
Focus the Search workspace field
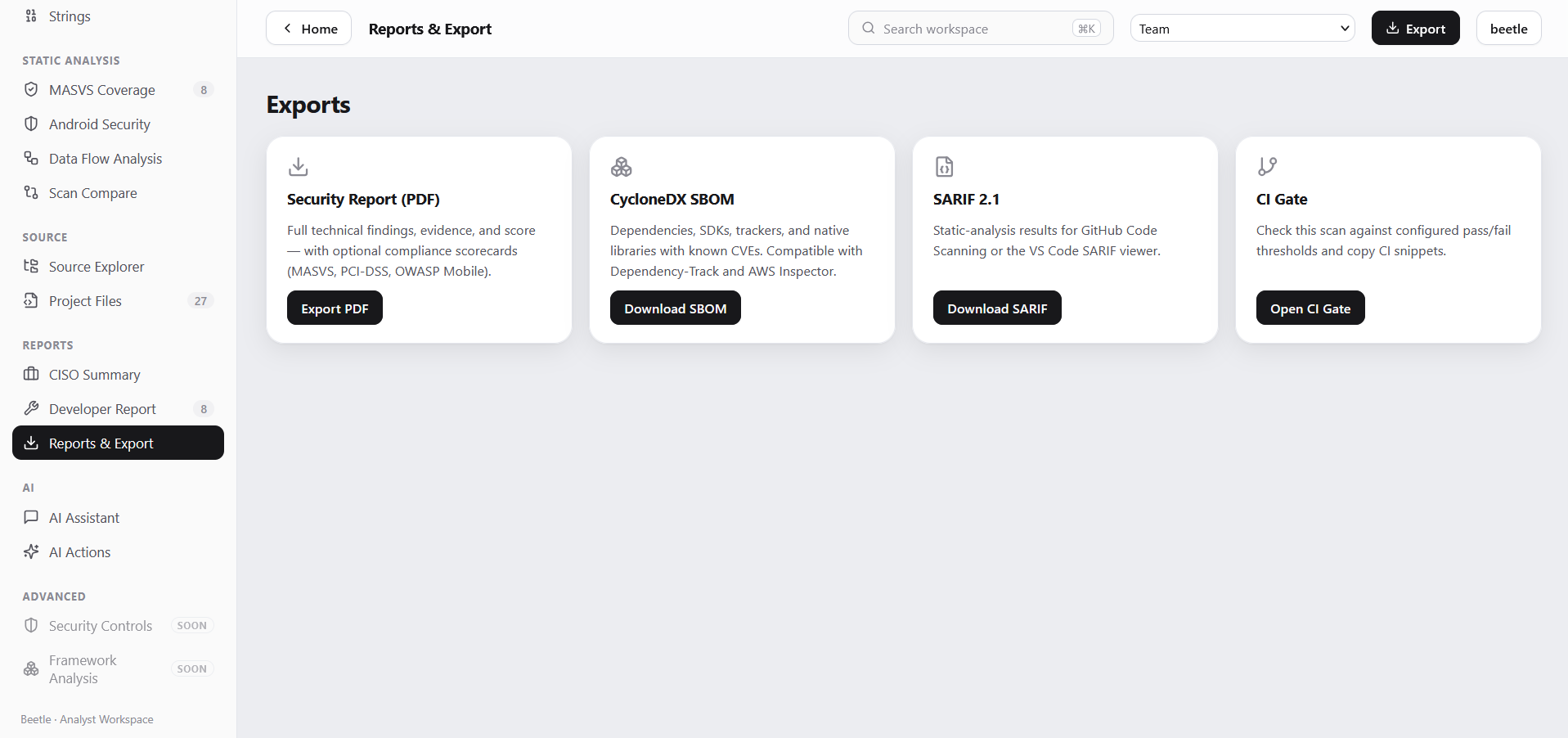tap(981, 28)
